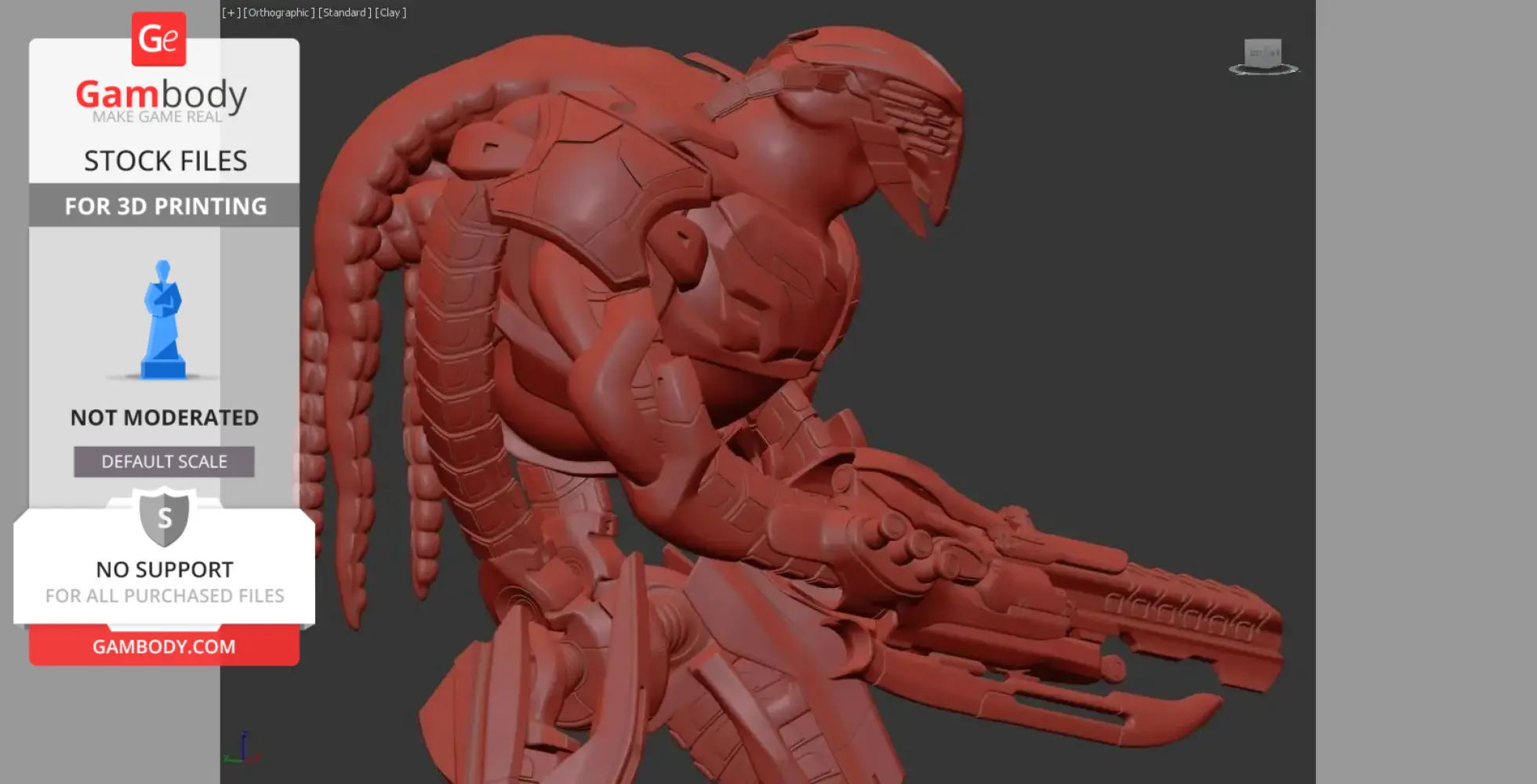The height and width of the screenshot is (784, 1537).
Task: Open the Clay shading style label menu
Action: tap(390, 12)
